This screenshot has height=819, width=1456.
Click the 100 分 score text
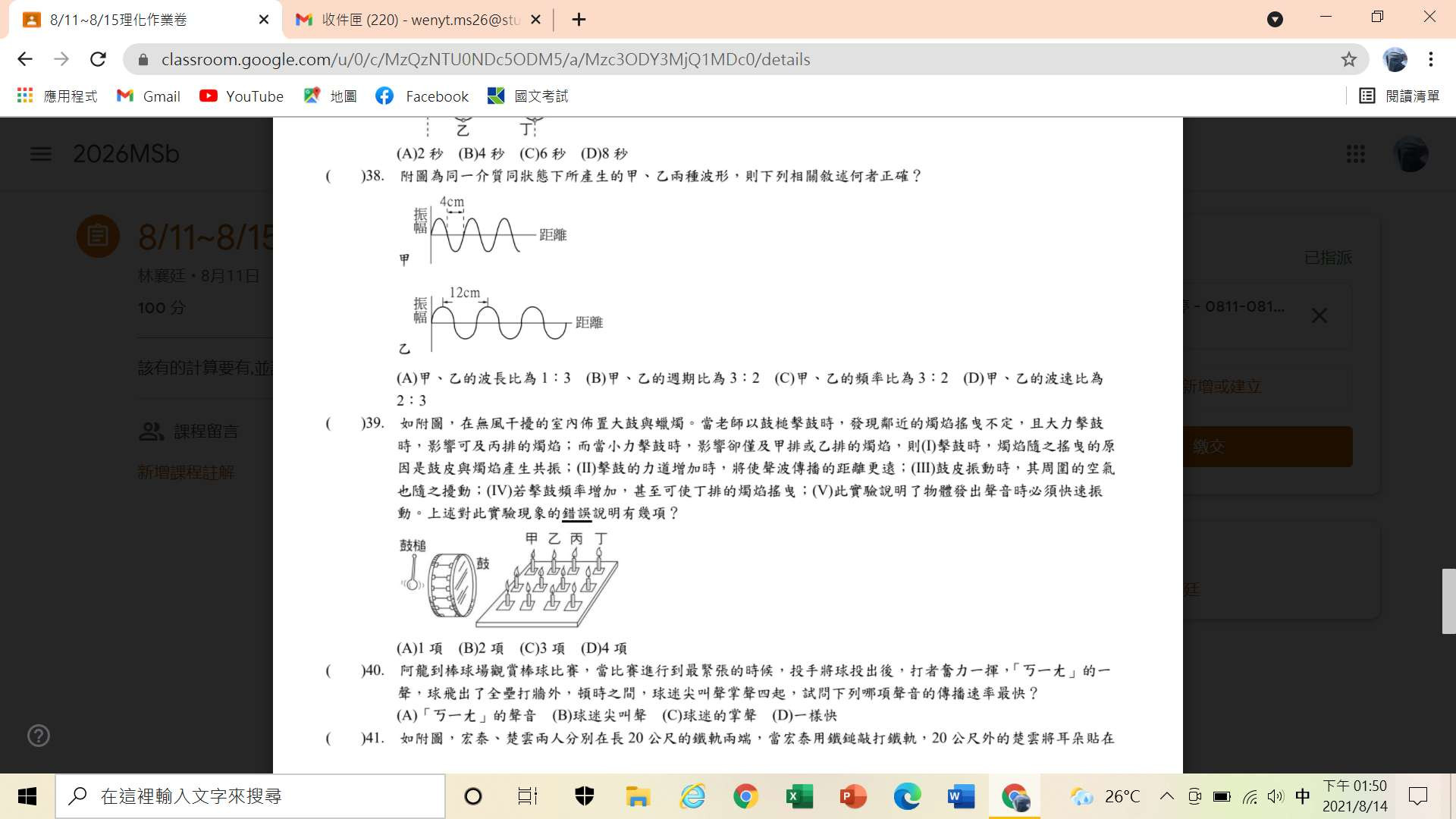coord(162,308)
